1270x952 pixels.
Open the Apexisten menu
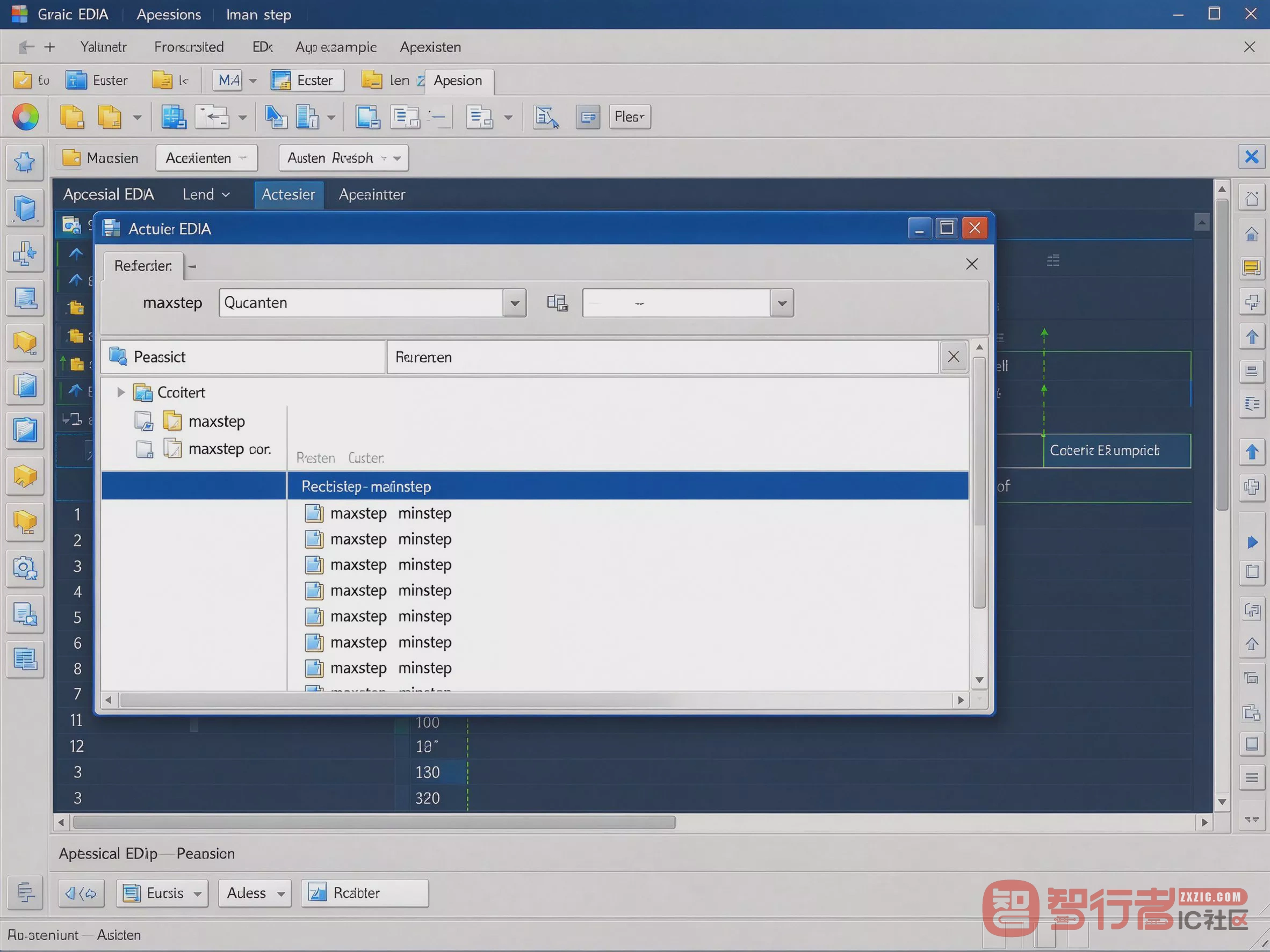[431, 47]
